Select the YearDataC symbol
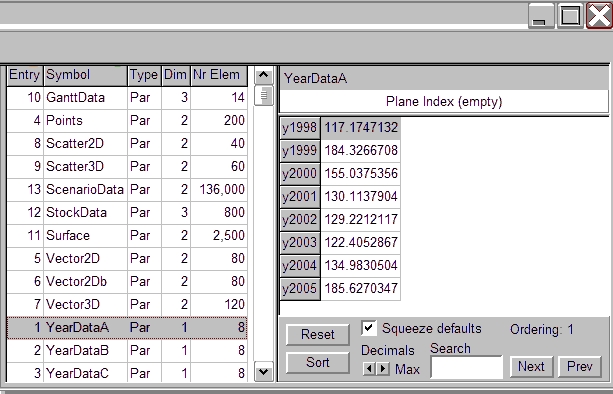Screen dimensions: 613x394 click(127, 373)
